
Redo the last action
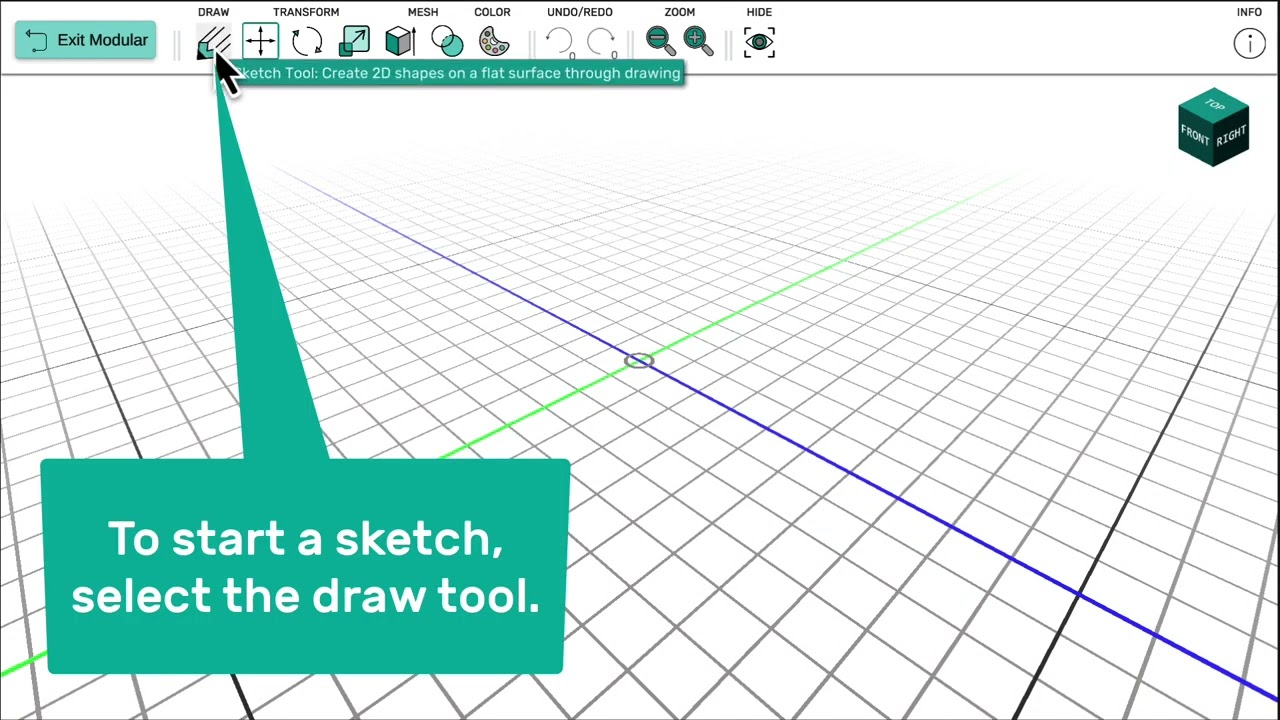[x=602, y=41]
